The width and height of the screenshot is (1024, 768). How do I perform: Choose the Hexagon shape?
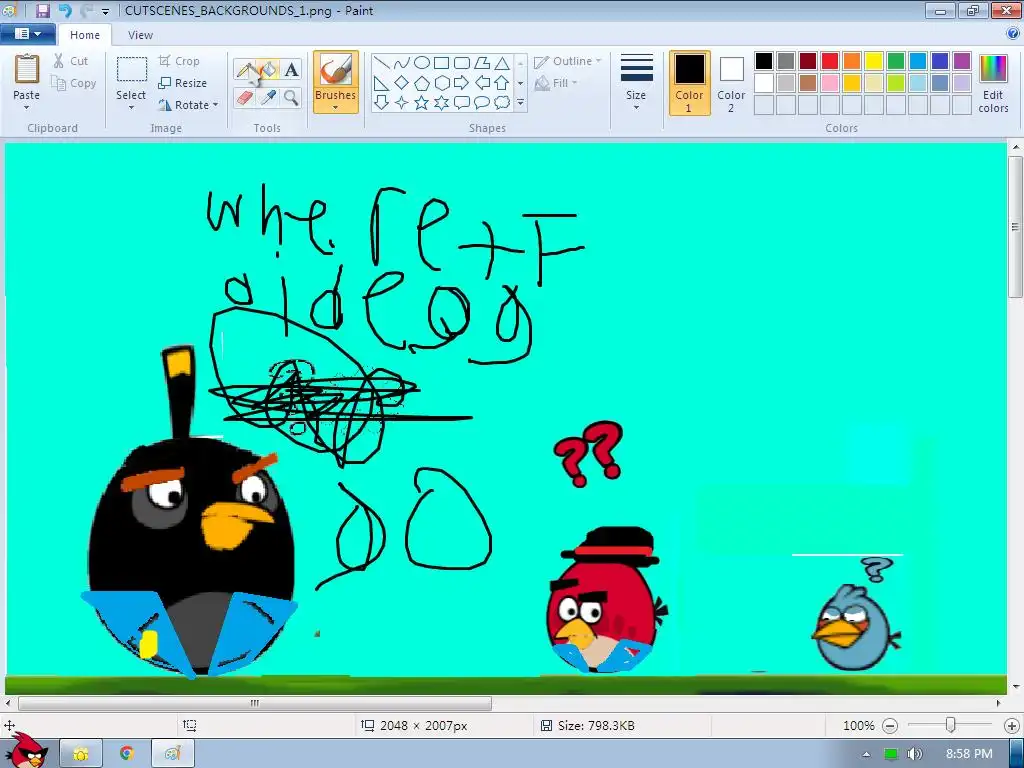[442, 83]
